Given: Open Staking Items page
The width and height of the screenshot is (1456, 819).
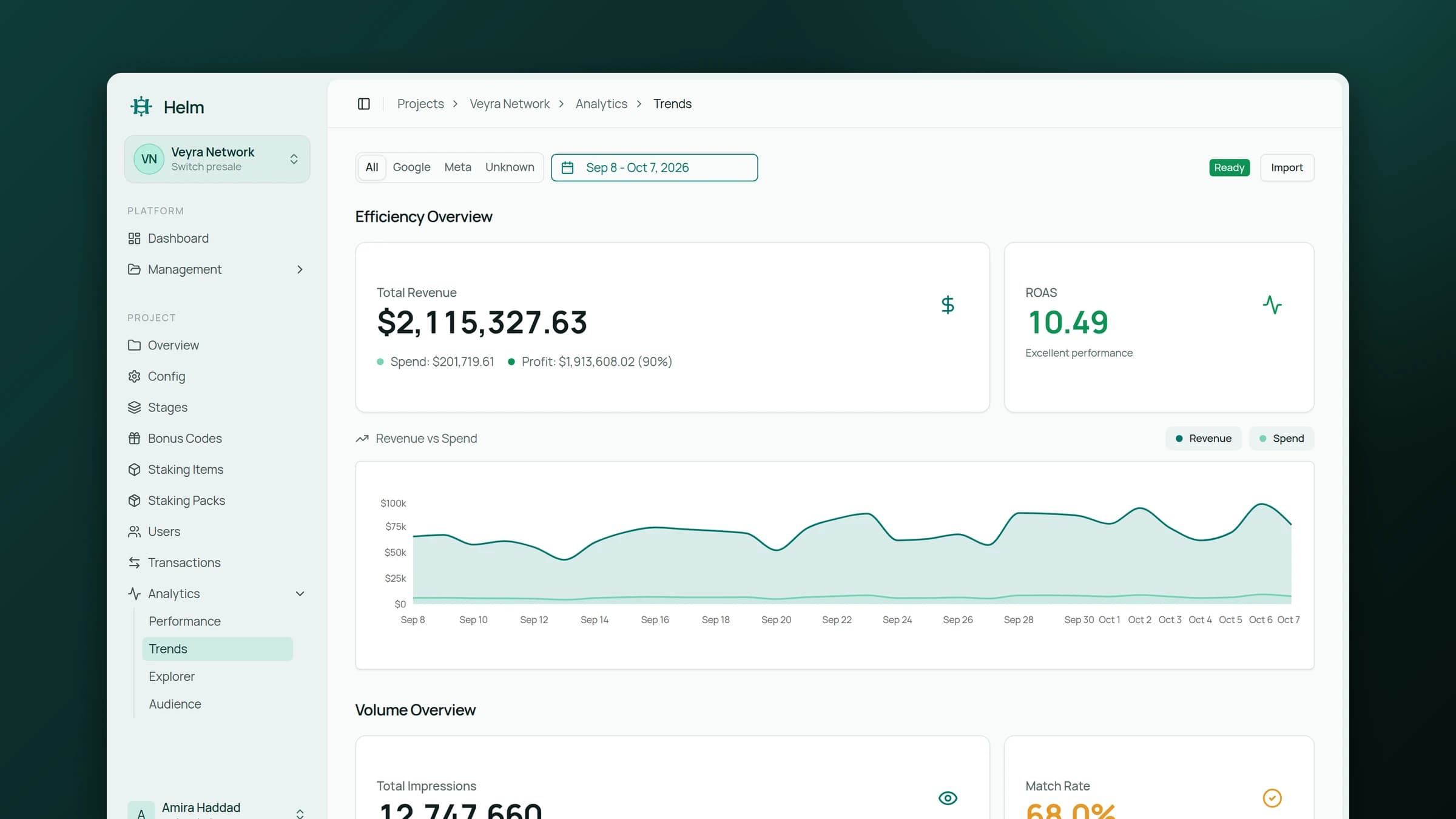Looking at the screenshot, I should click(217, 470).
